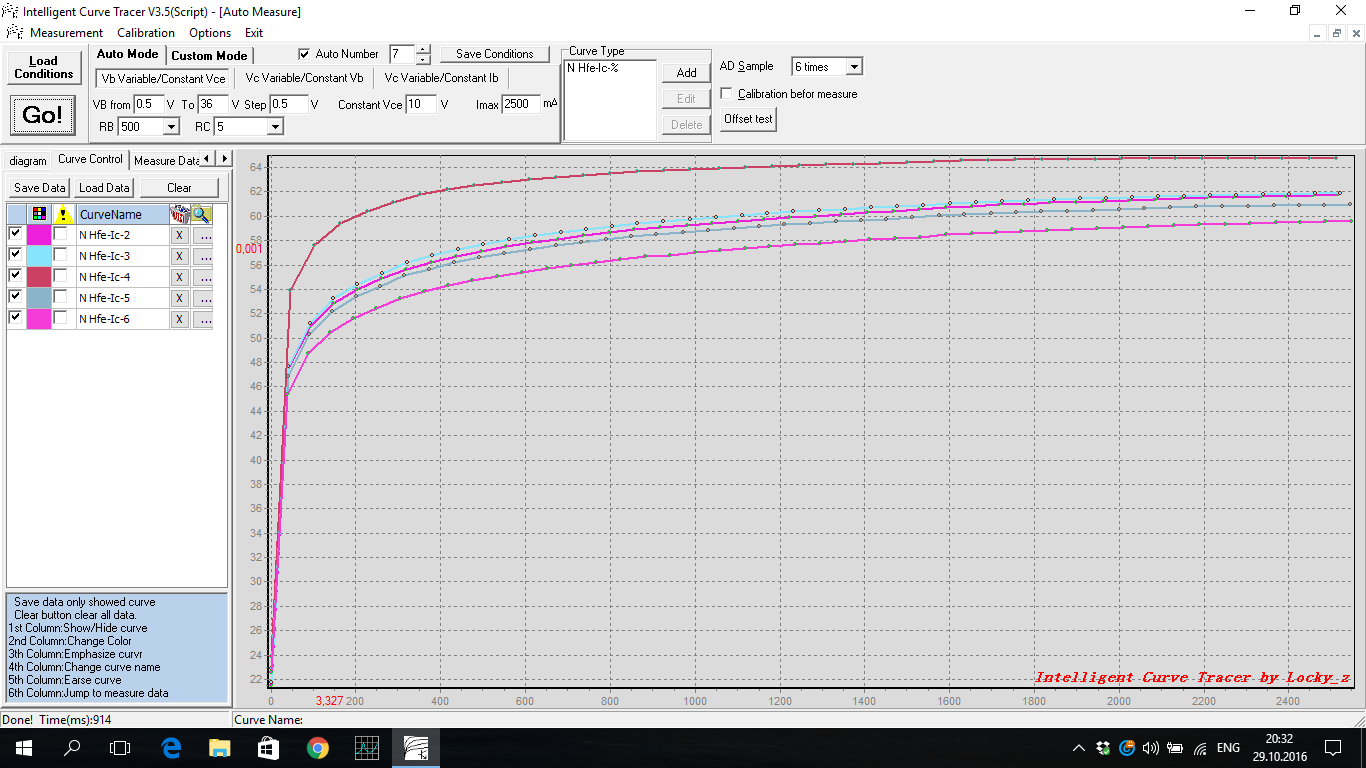Image resolution: width=1366 pixels, height=768 pixels.
Task: Click the Save Data button
Action: pyautogui.click(x=40, y=188)
